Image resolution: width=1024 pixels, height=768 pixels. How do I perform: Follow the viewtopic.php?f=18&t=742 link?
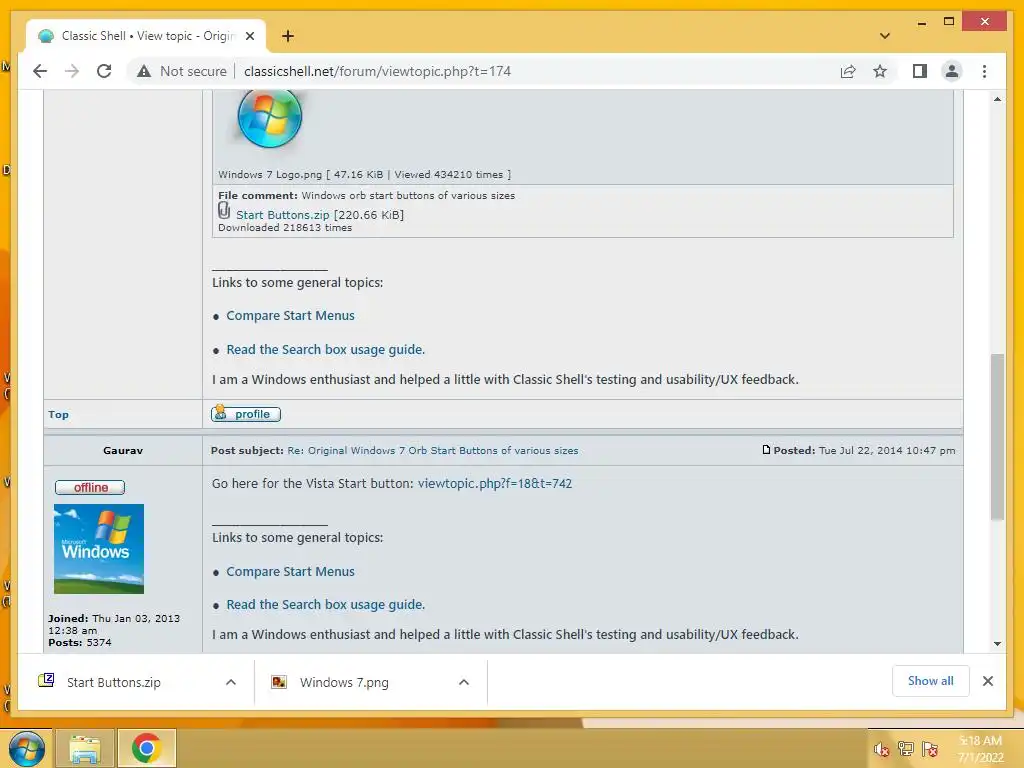pos(494,484)
